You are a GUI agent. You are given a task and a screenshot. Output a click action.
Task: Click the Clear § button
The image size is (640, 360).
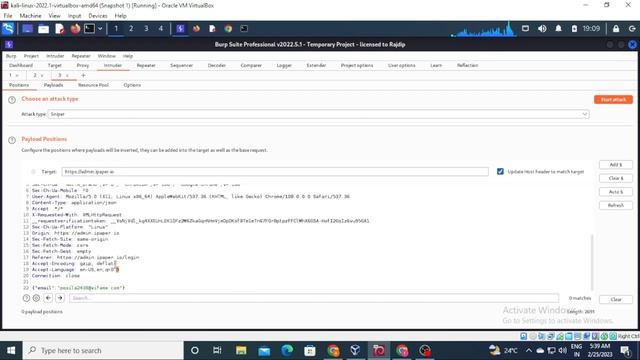pos(616,178)
